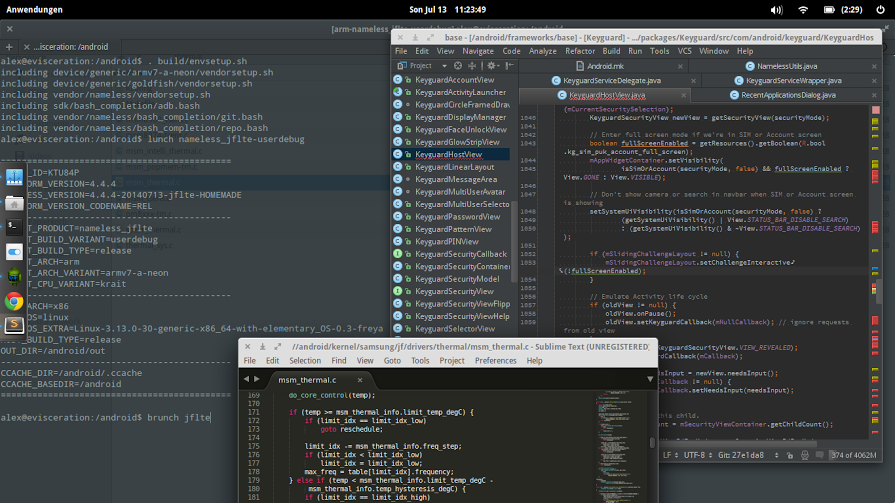The width and height of the screenshot is (895, 503).
Task: Click memory indicator 374 of 4062M
Action: click(853, 456)
